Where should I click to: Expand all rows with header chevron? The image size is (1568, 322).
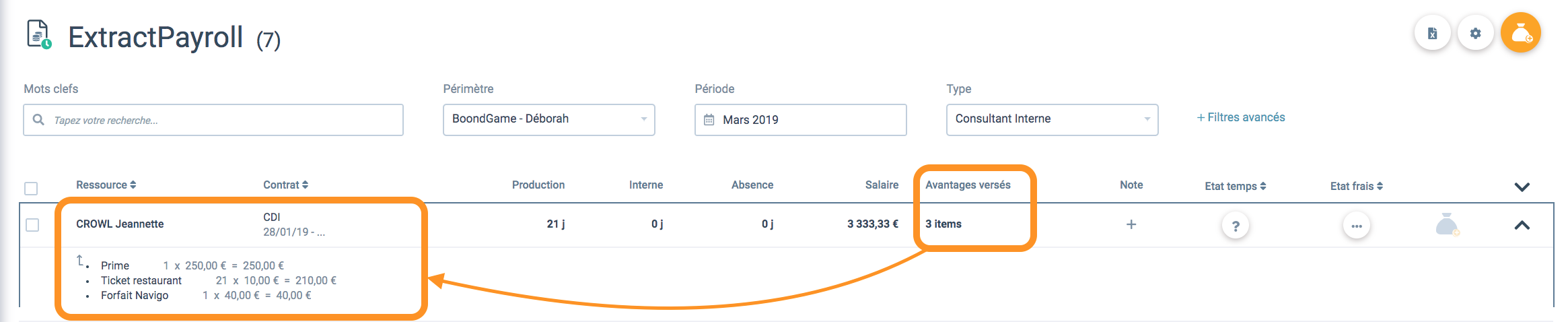(1522, 187)
